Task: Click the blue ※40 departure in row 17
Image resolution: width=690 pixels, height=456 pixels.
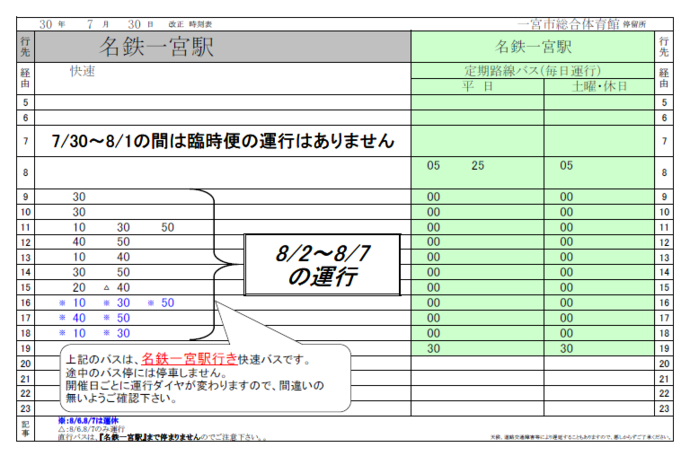Action: [73, 318]
